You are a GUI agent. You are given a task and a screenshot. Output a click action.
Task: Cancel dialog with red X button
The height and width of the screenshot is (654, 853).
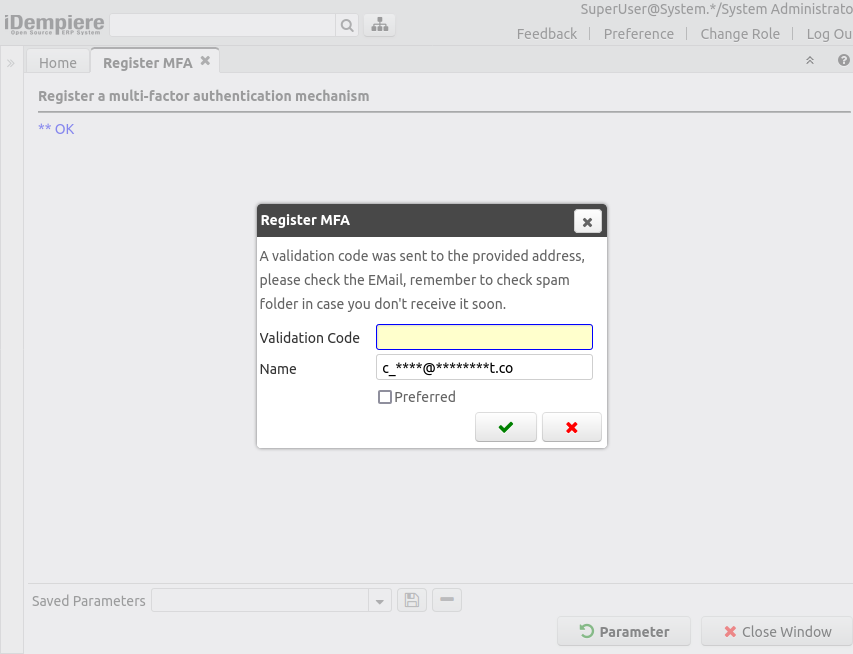[x=572, y=427]
